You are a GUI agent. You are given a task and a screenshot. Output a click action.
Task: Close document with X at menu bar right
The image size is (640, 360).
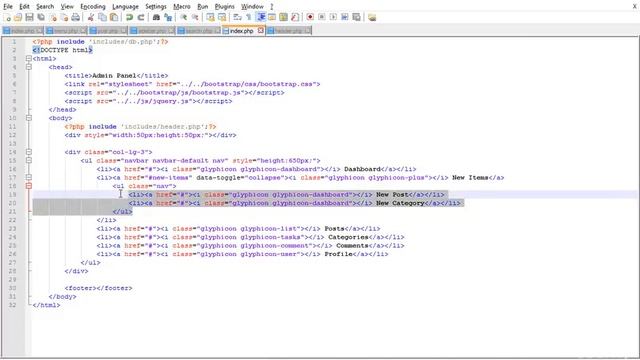pos(635,6)
